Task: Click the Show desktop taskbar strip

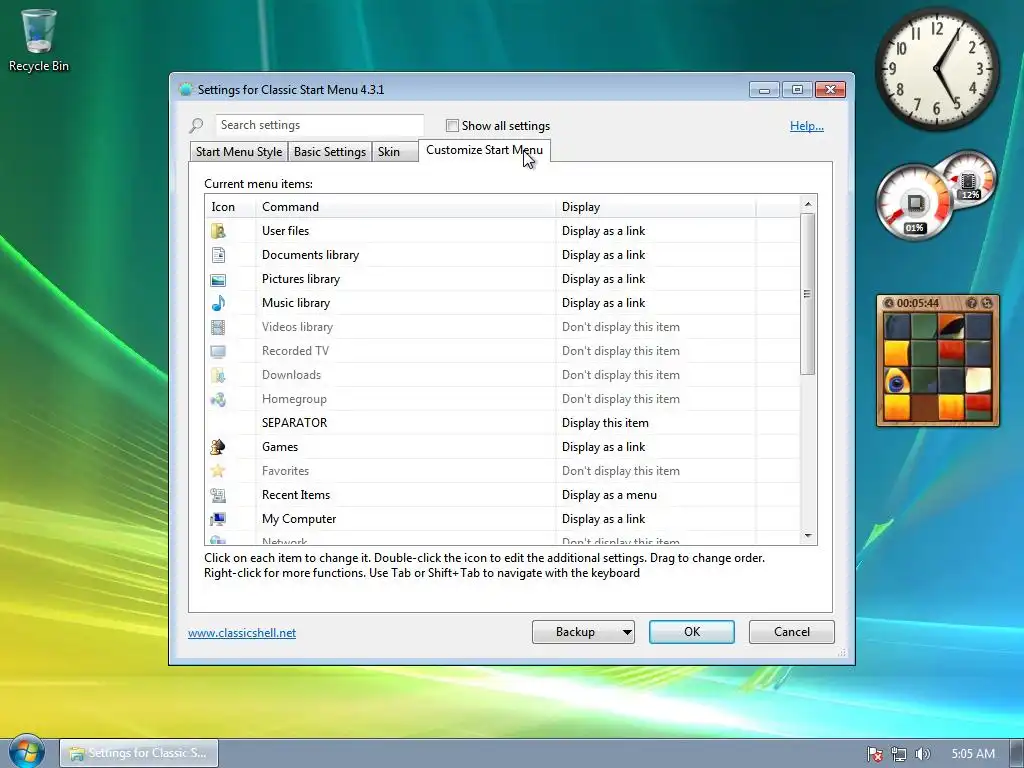Action: coord(1017,754)
